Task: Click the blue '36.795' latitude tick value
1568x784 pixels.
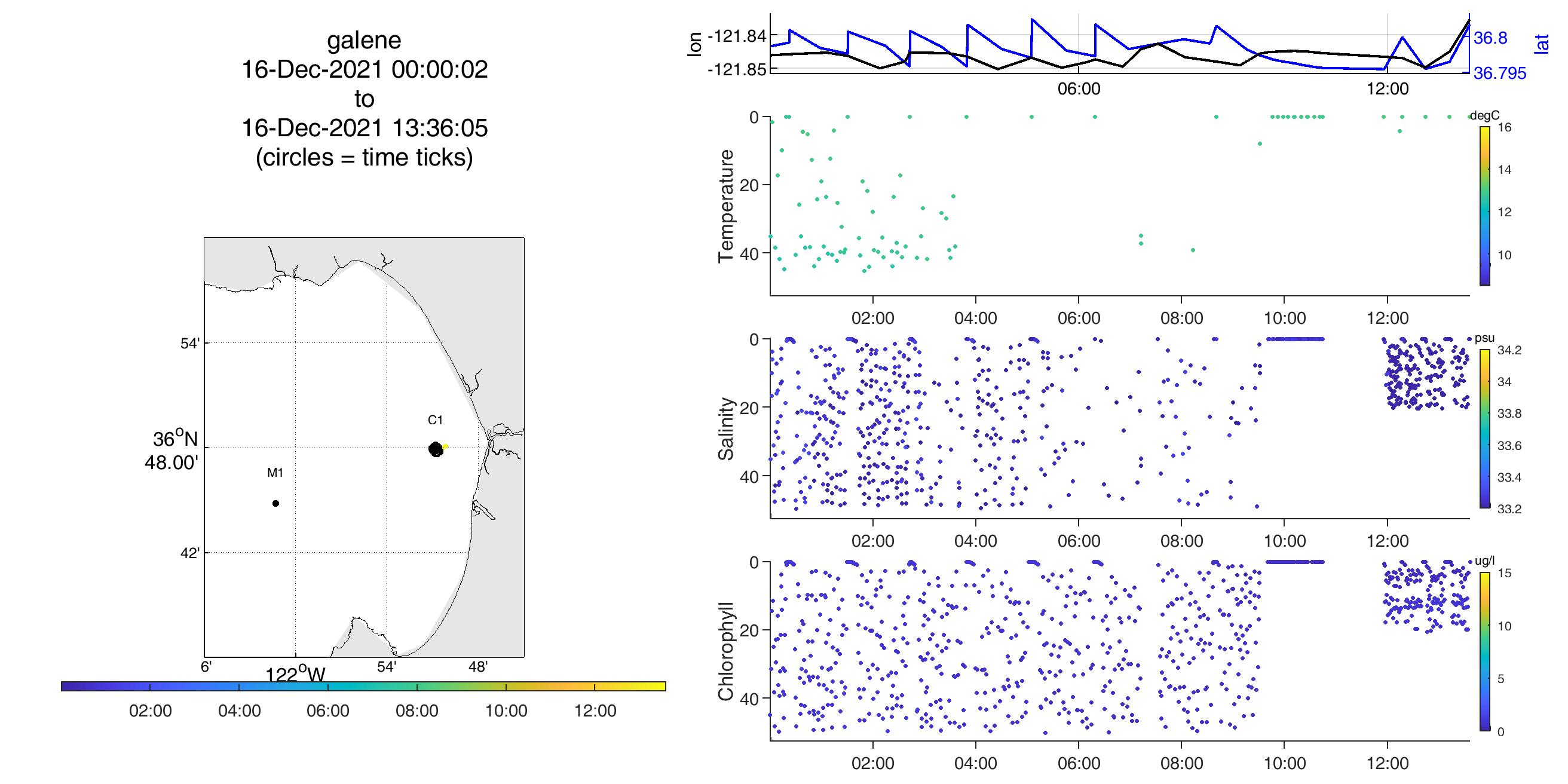Action: pos(1500,73)
